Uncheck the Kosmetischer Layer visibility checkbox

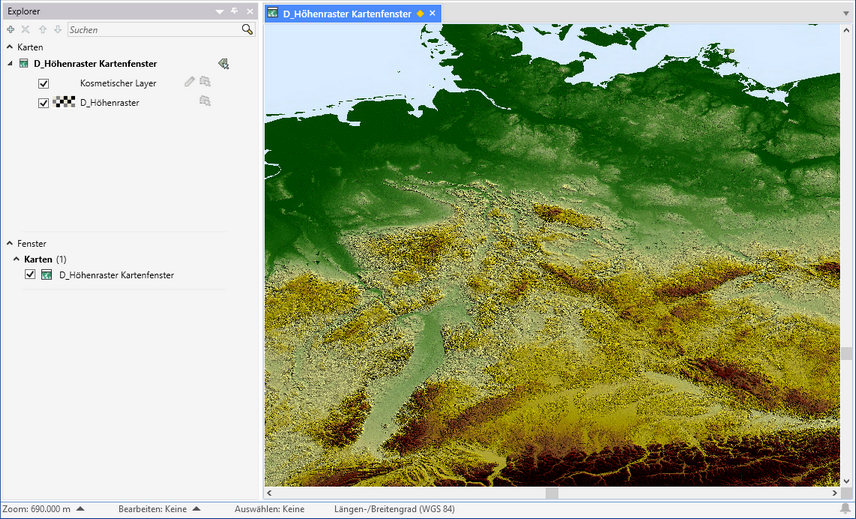pyautogui.click(x=44, y=83)
